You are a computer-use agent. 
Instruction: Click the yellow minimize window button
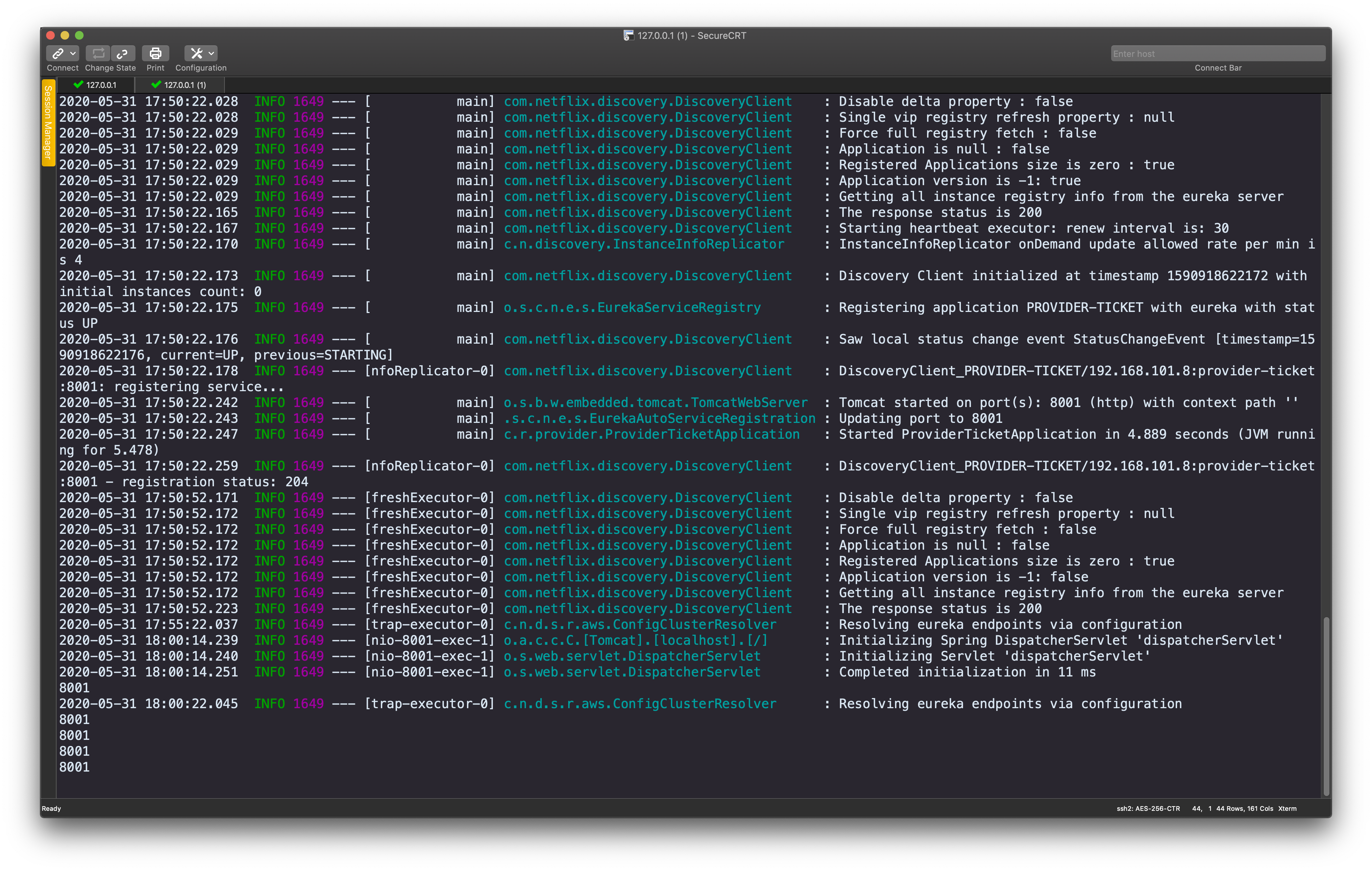[64, 35]
